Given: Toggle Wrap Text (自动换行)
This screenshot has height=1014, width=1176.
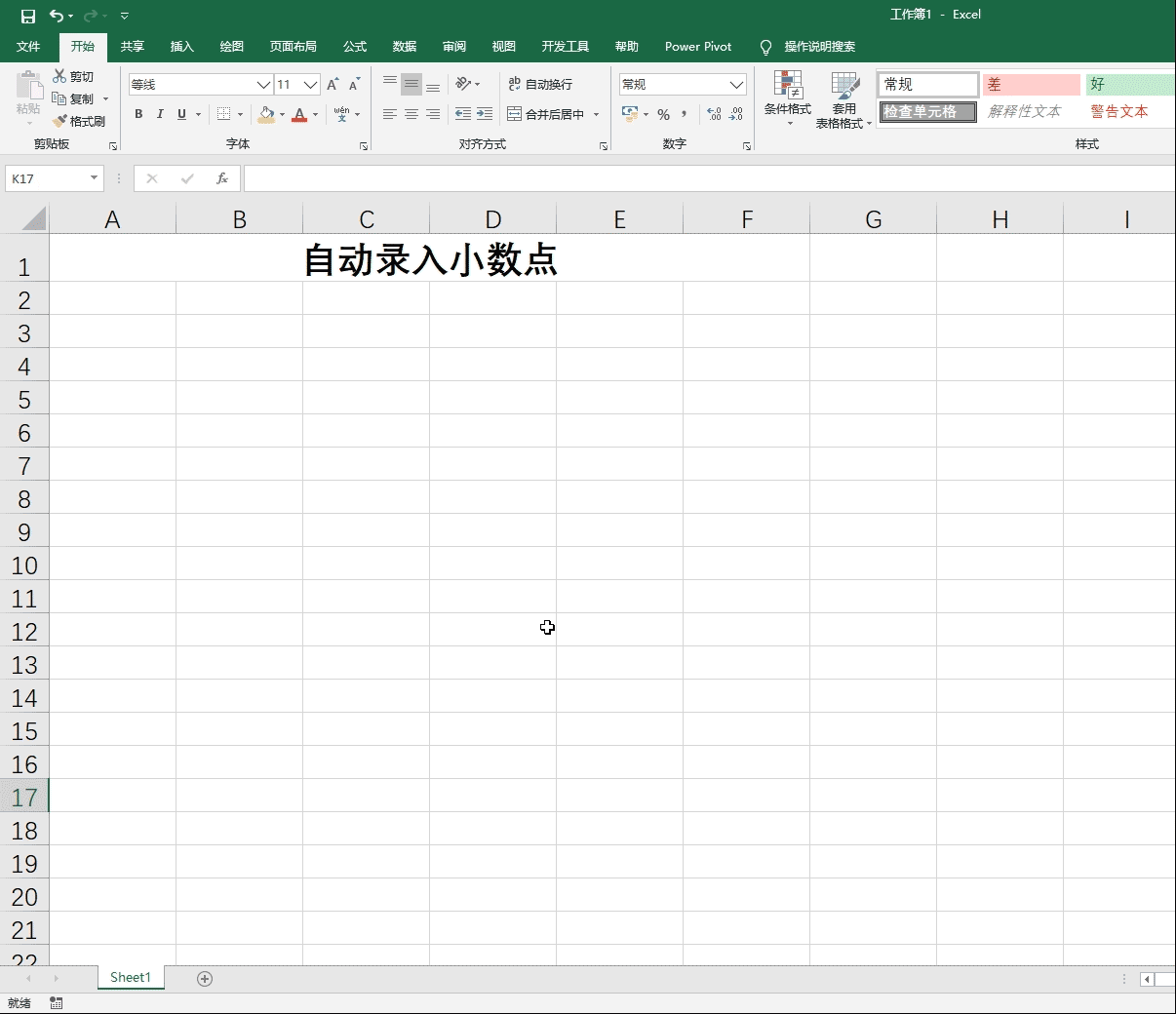Looking at the screenshot, I should click(540, 85).
